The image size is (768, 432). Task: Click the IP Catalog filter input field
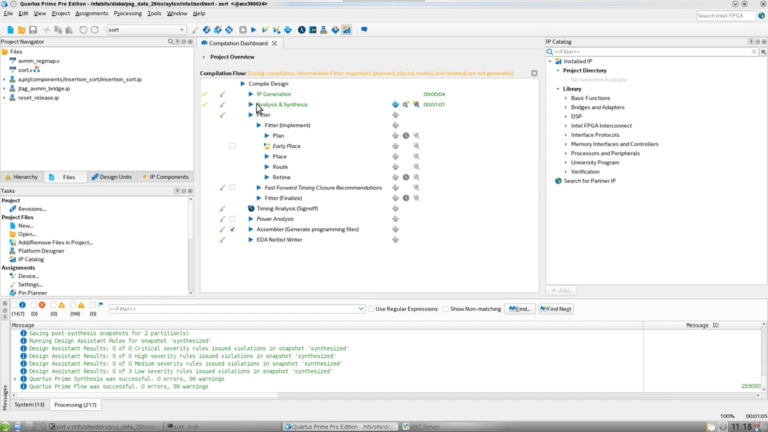(652, 51)
